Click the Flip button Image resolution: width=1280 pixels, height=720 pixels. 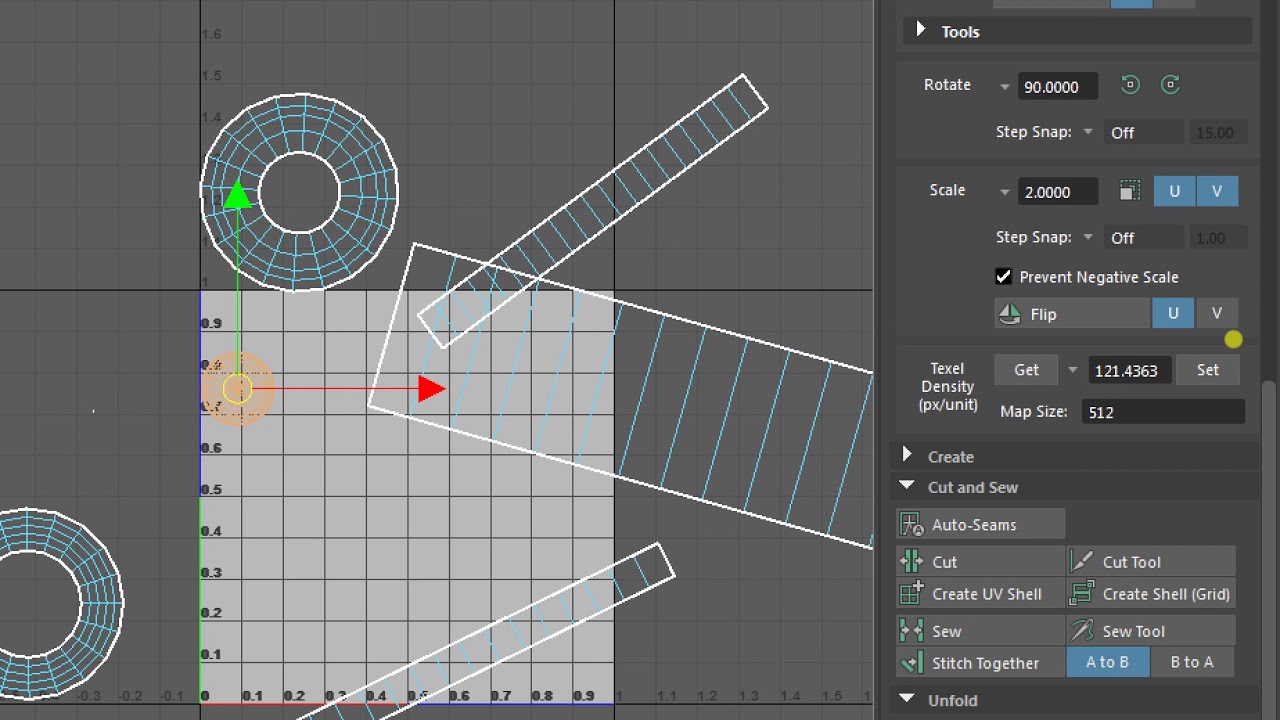pyautogui.click(x=1072, y=314)
